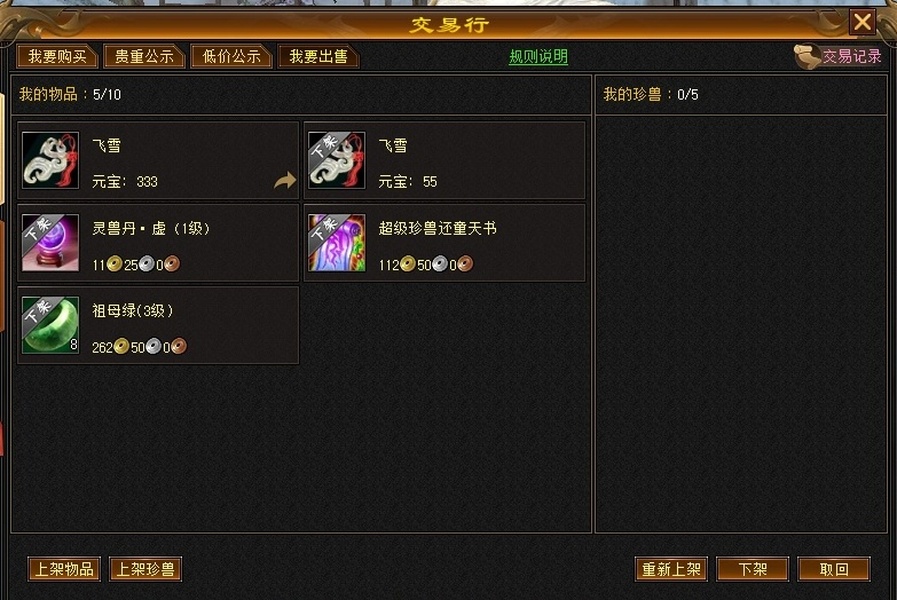Open the 规则说明 link
Screen dimensions: 897x600
coord(538,56)
